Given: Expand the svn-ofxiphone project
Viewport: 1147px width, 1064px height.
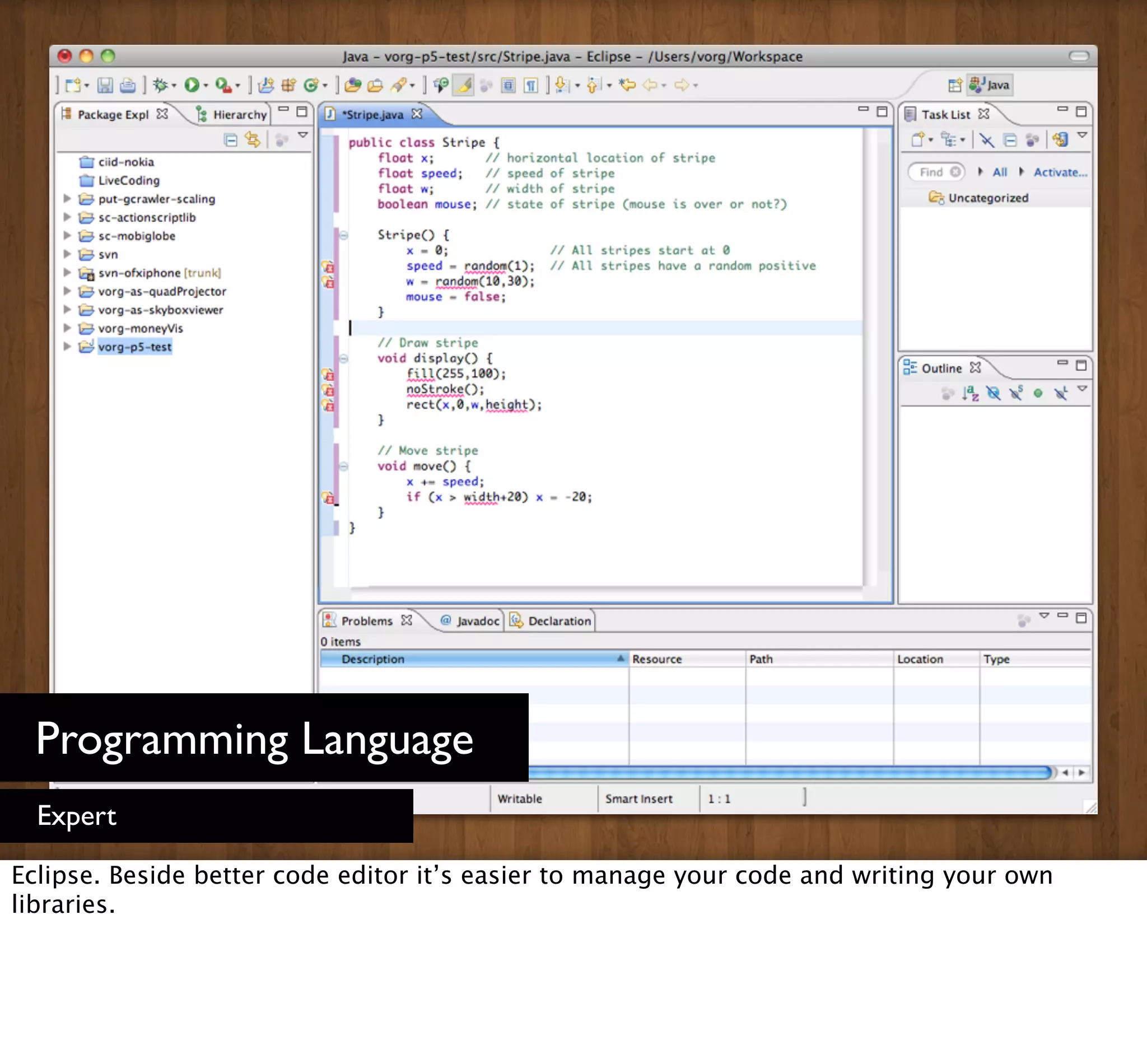Looking at the screenshot, I should 67,272.
